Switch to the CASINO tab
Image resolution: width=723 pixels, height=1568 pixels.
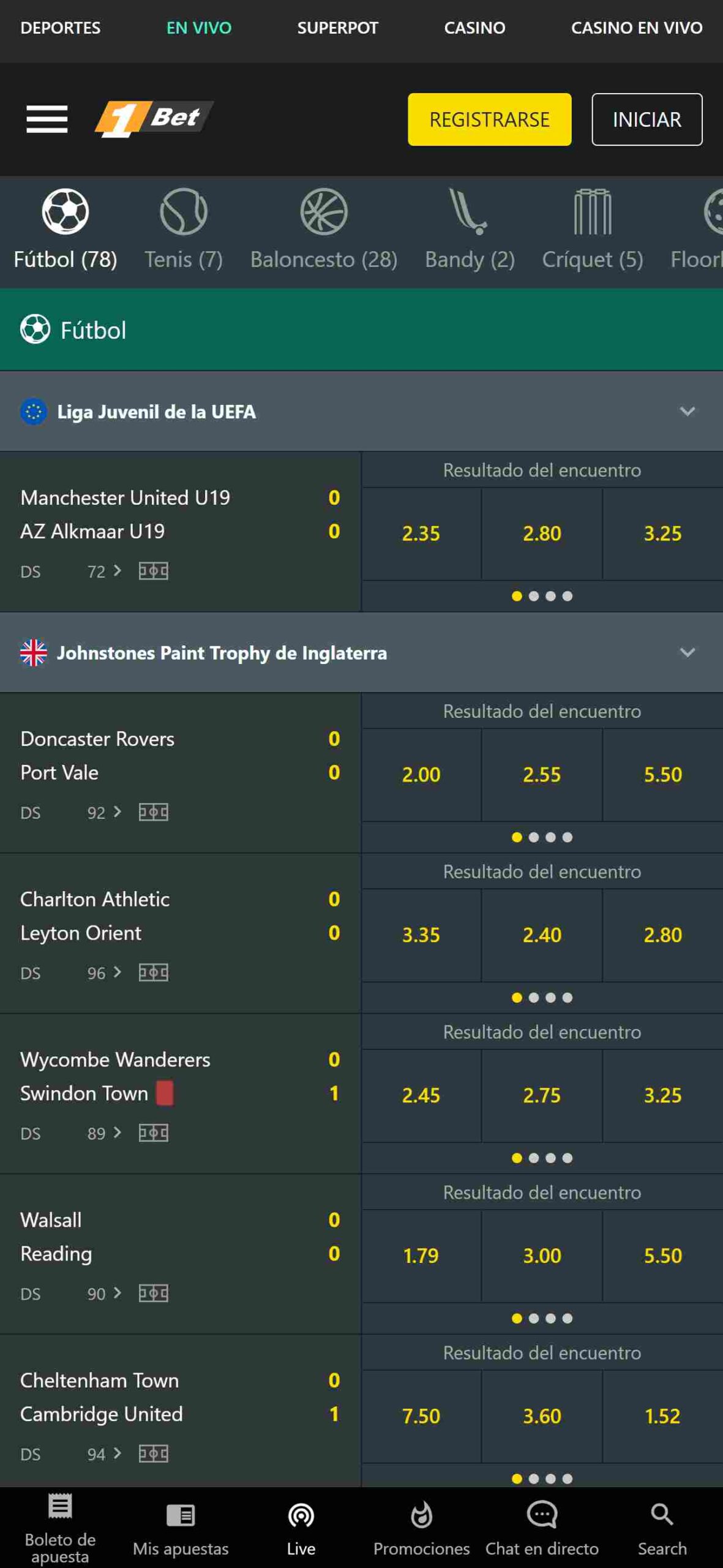(474, 28)
